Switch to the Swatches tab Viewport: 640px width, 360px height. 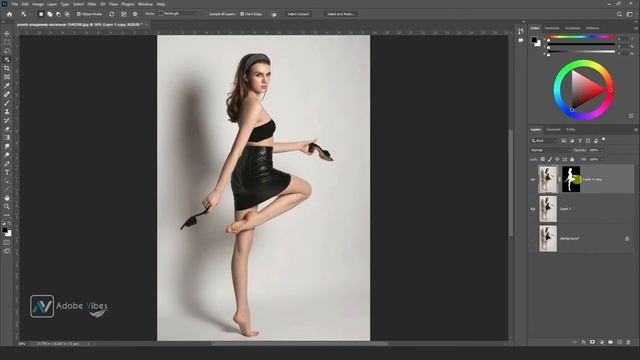552,28
